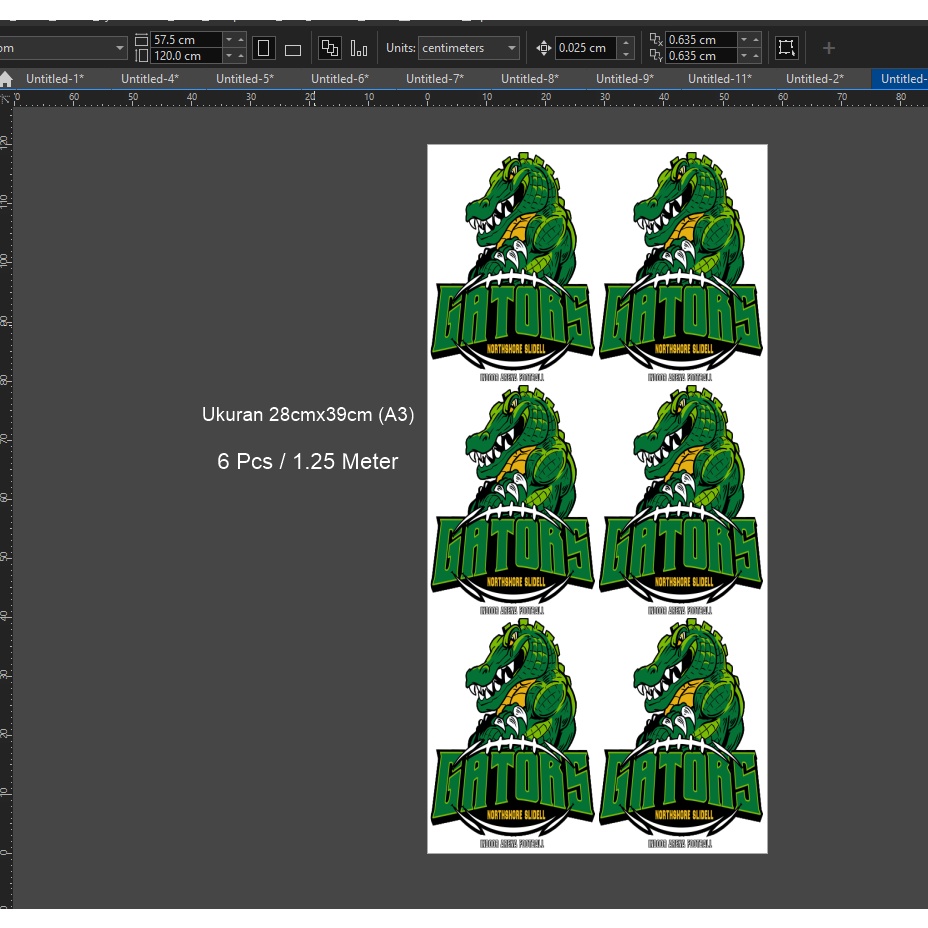Select the top-left Gators logo artwork

click(x=511, y=267)
